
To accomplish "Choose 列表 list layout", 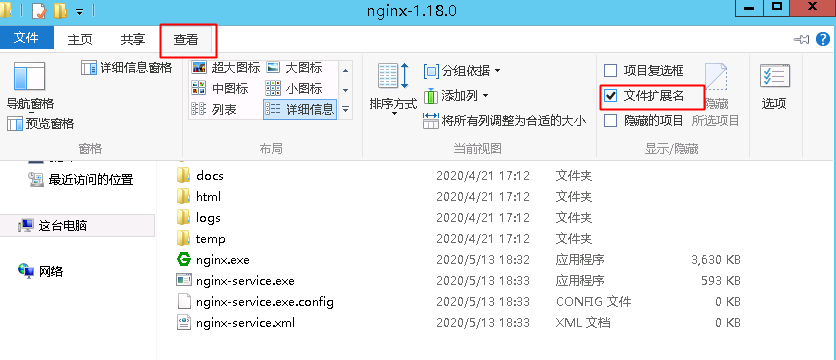I will [213, 109].
